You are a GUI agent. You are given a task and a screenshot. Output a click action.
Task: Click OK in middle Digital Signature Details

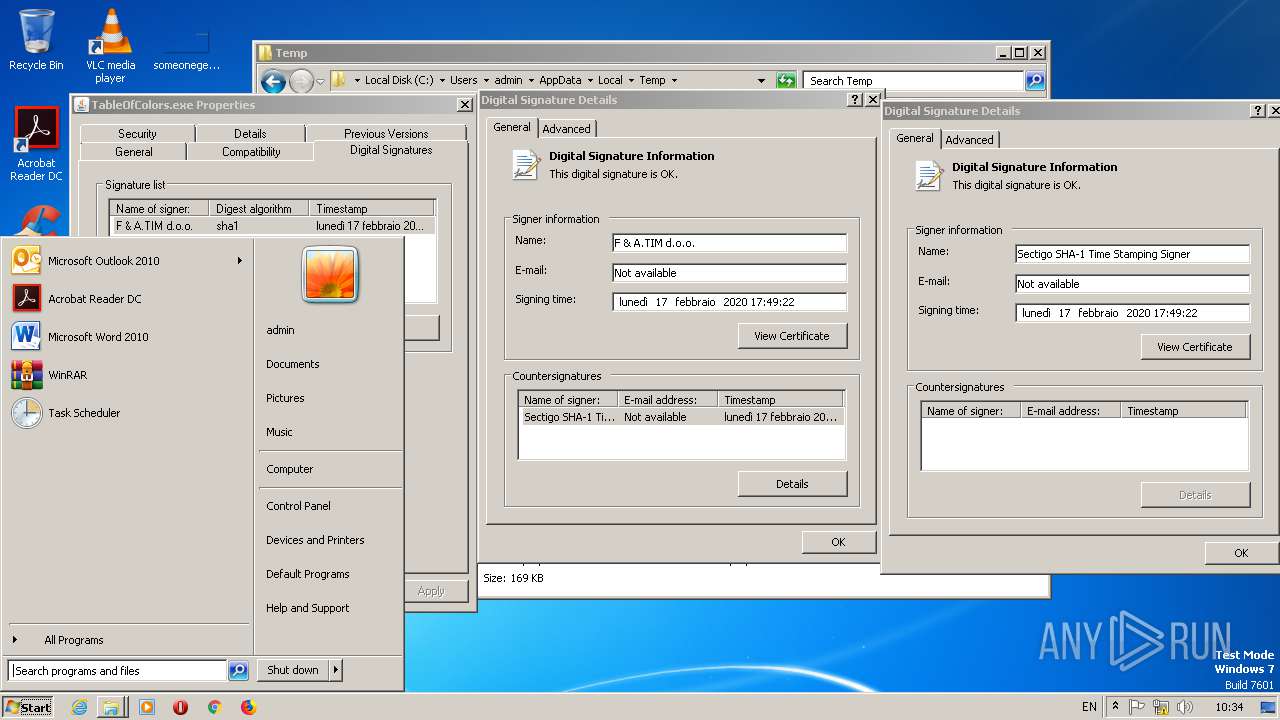click(x=838, y=542)
